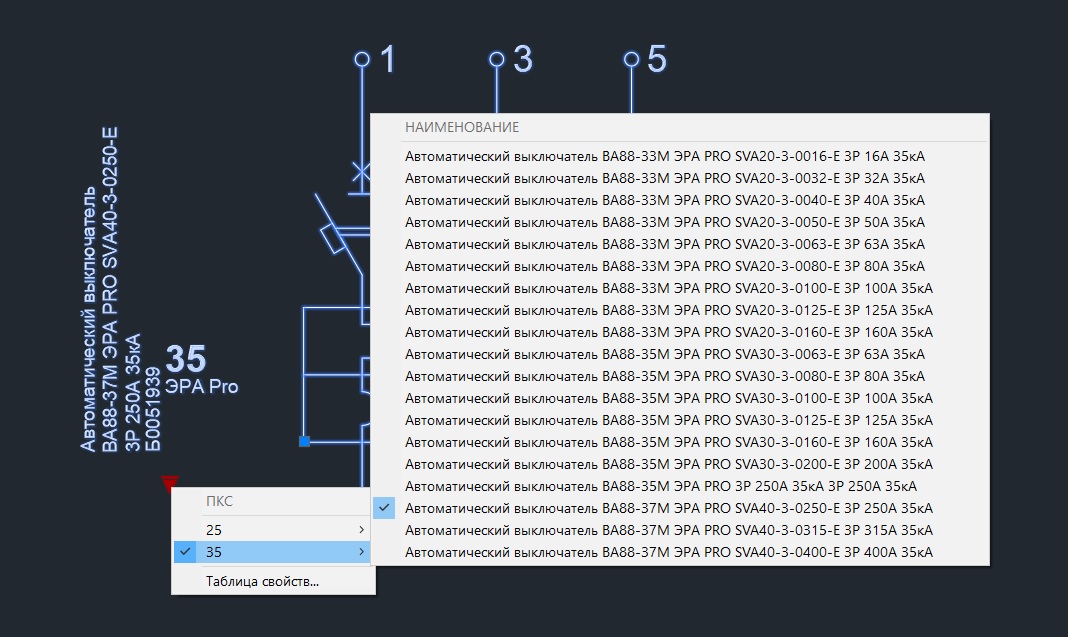Pick the ВА88-35М SVA30-3-0160-E 160А entry
The width and height of the screenshot is (1068, 637).
pos(680,442)
